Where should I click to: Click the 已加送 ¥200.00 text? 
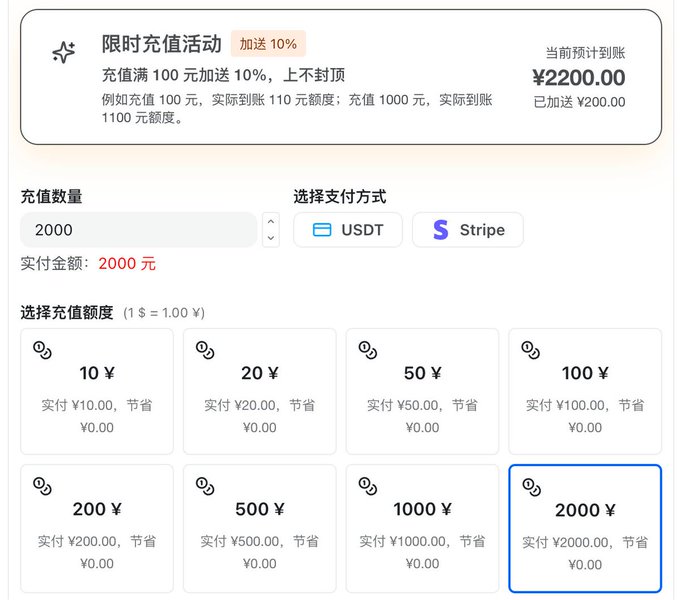pos(579,102)
